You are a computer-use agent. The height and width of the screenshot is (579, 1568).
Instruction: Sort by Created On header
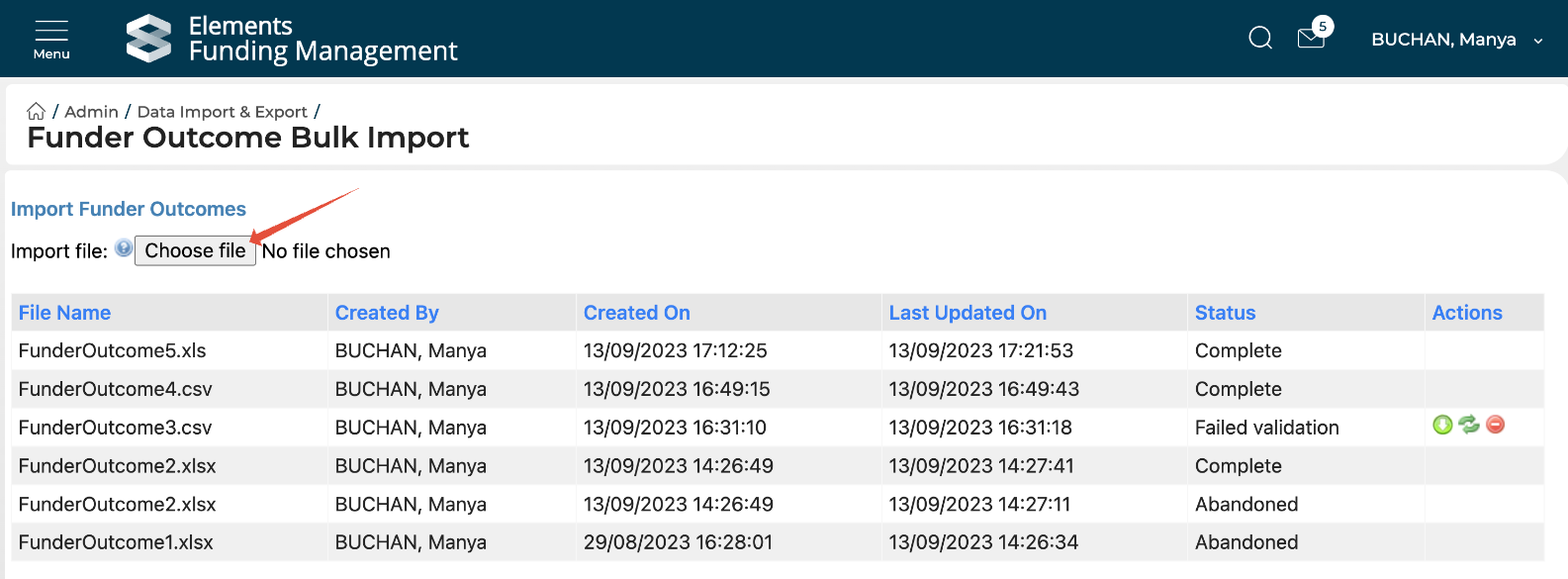pos(636,313)
